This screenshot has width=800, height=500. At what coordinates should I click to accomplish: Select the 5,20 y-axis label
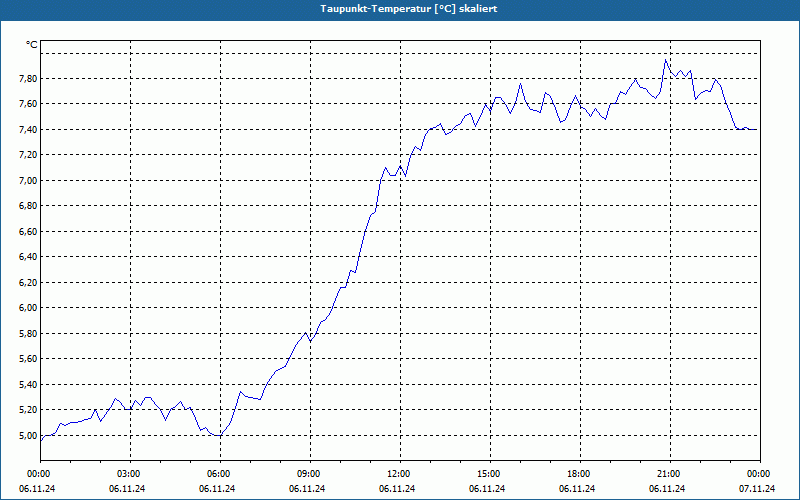click(29, 410)
